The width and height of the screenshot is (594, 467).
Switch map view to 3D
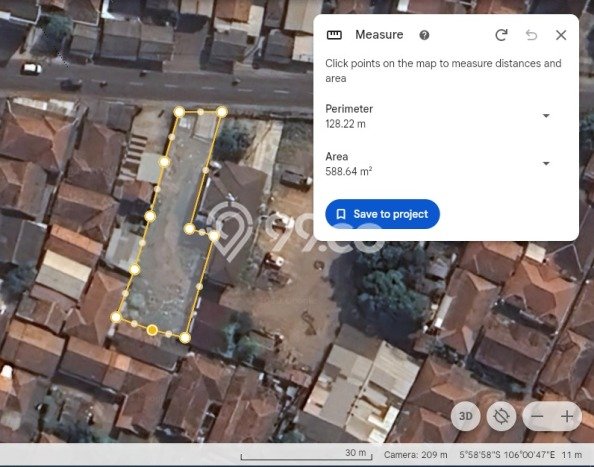pyautogui.click(x=466, y=416)
